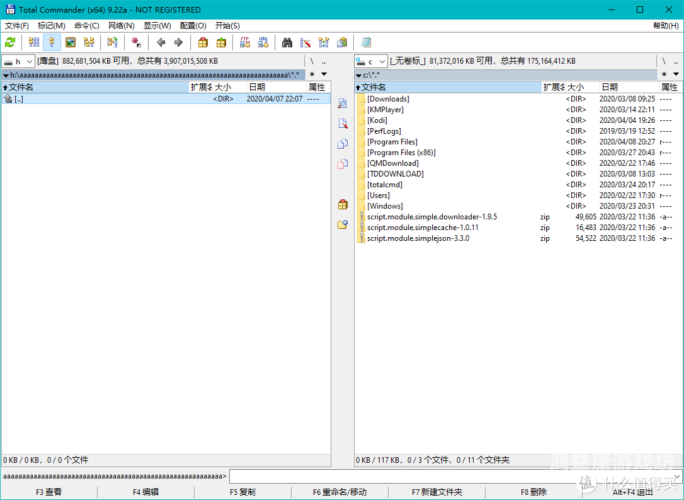The height and width of the screenshot is (500, 684).
Task: Open the 开始(S) menu
Action: click(227, 26)
